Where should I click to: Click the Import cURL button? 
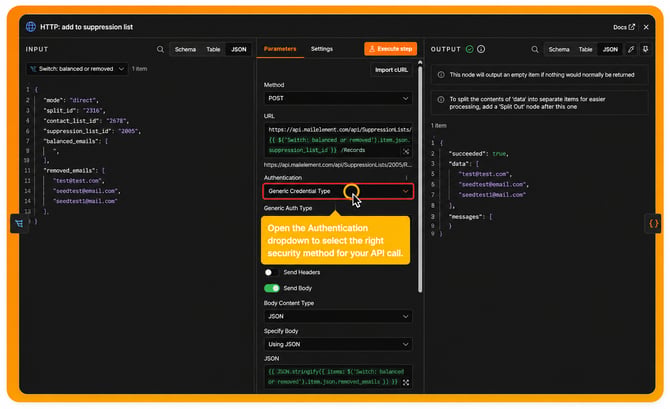coord(391,70)
